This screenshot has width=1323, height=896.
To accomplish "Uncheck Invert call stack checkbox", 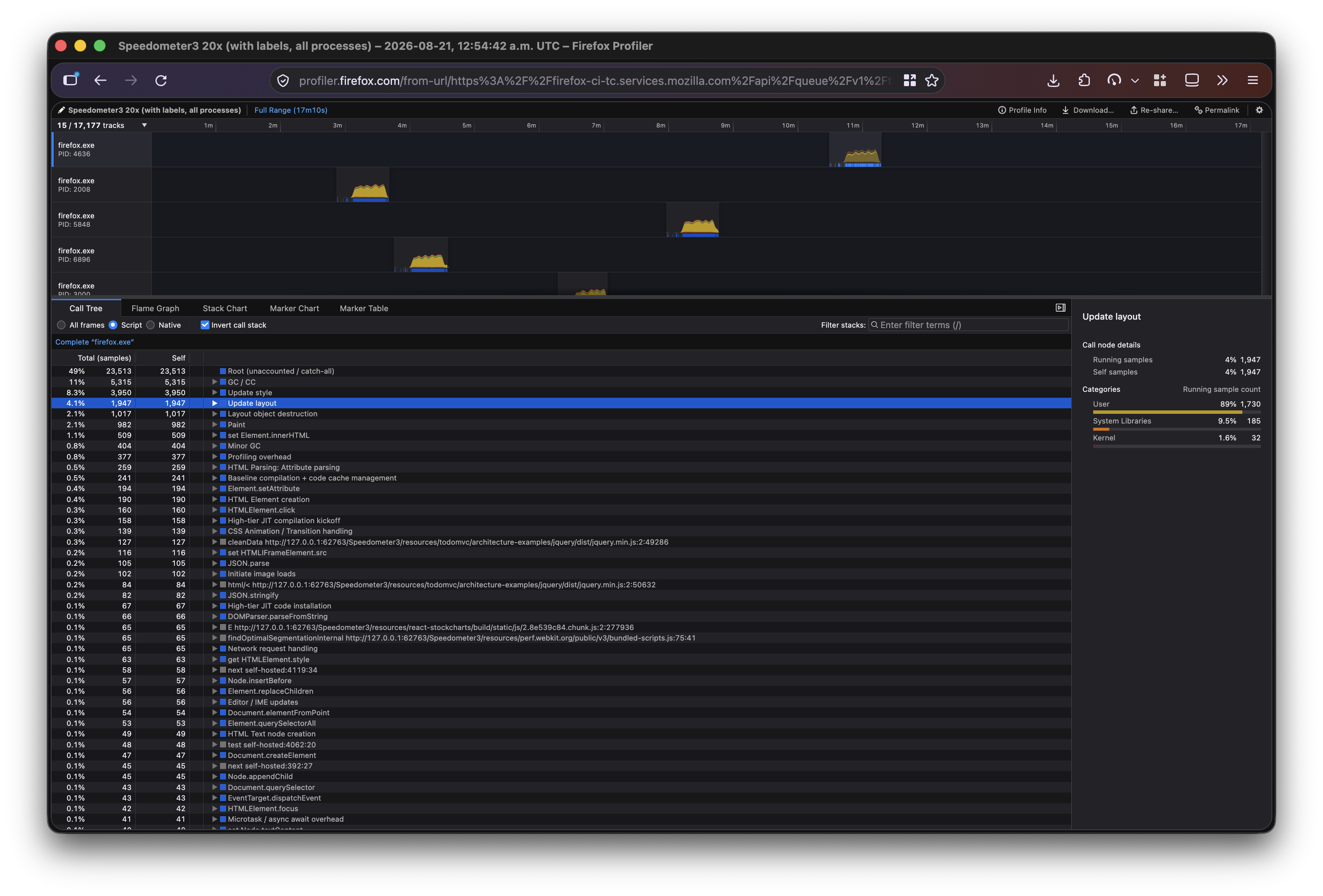I will (x=205, y=325).
